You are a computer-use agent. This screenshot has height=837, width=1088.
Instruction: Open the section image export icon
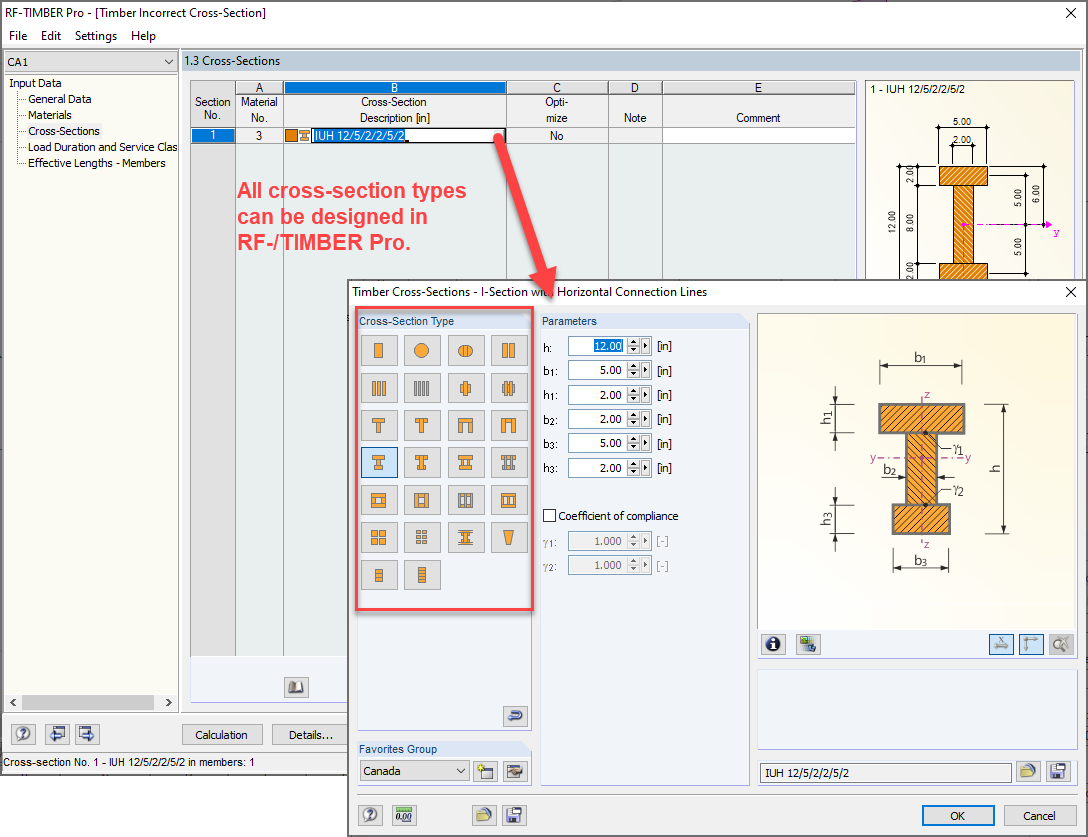(x=808, y=645)
